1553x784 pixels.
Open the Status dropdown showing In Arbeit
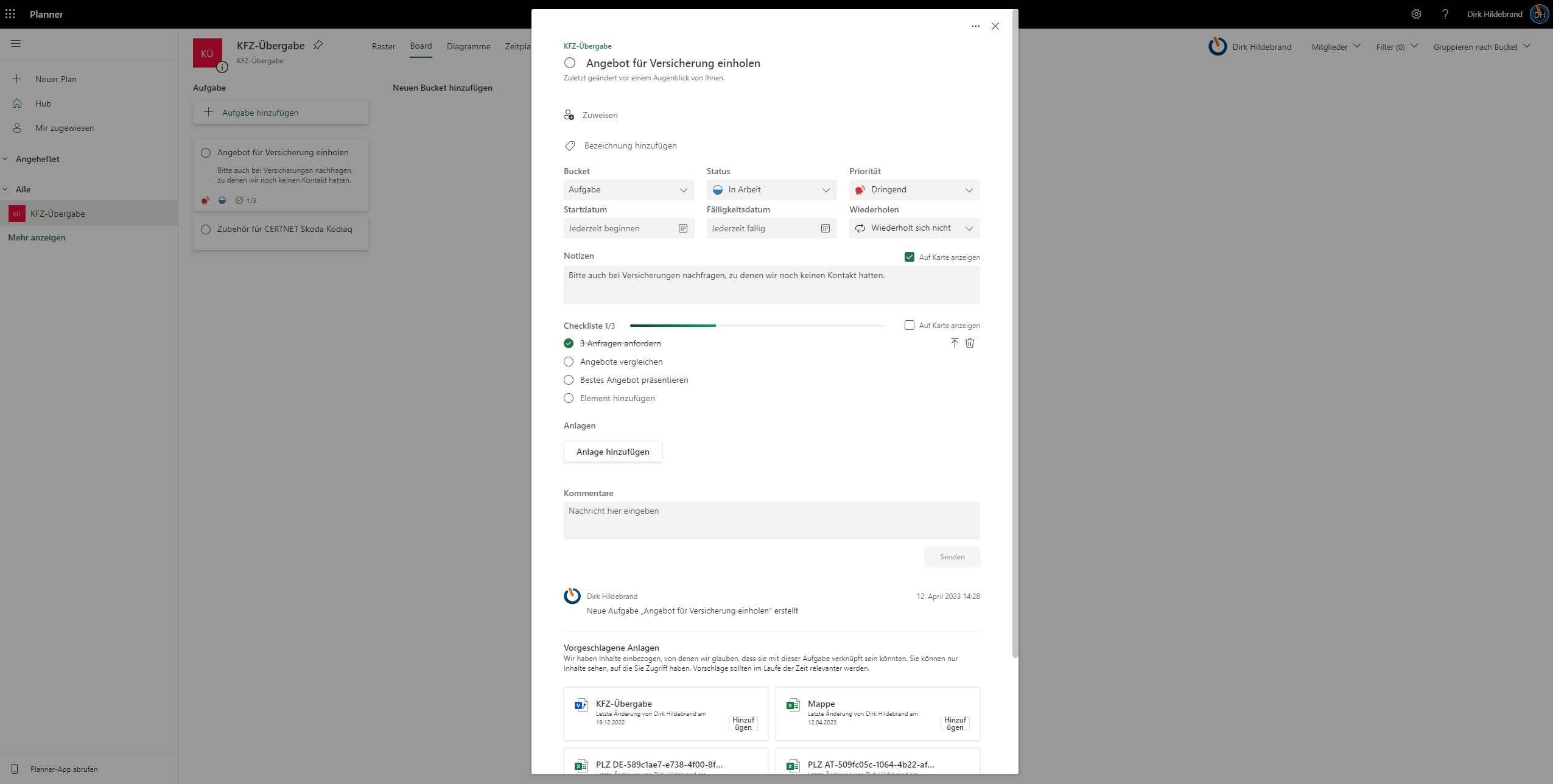click(771, 190)
